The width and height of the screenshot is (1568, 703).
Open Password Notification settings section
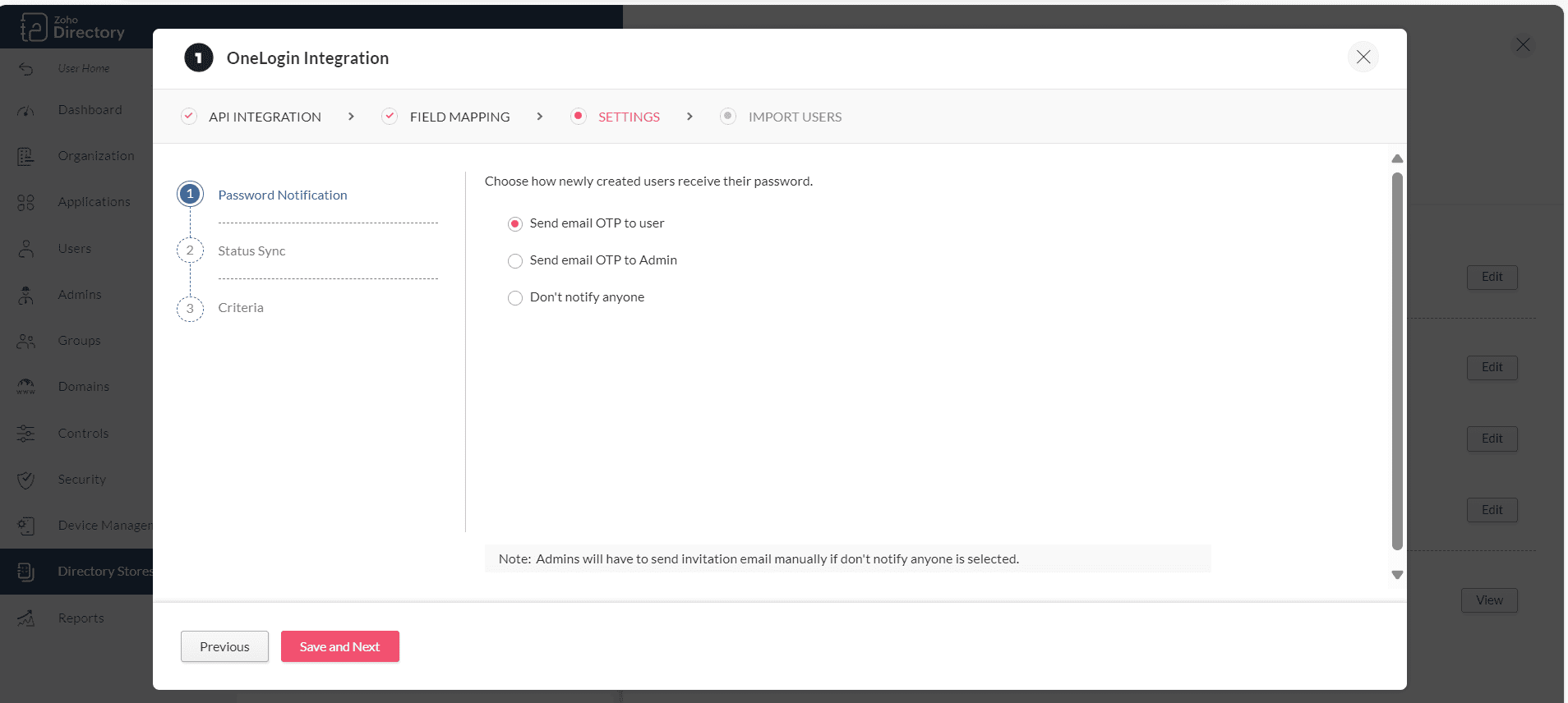(283, 195)
